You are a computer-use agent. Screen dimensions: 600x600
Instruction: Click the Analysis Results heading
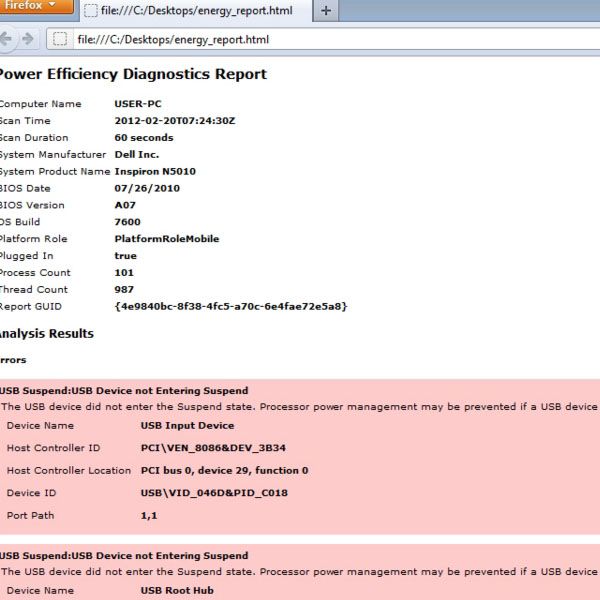46,333
